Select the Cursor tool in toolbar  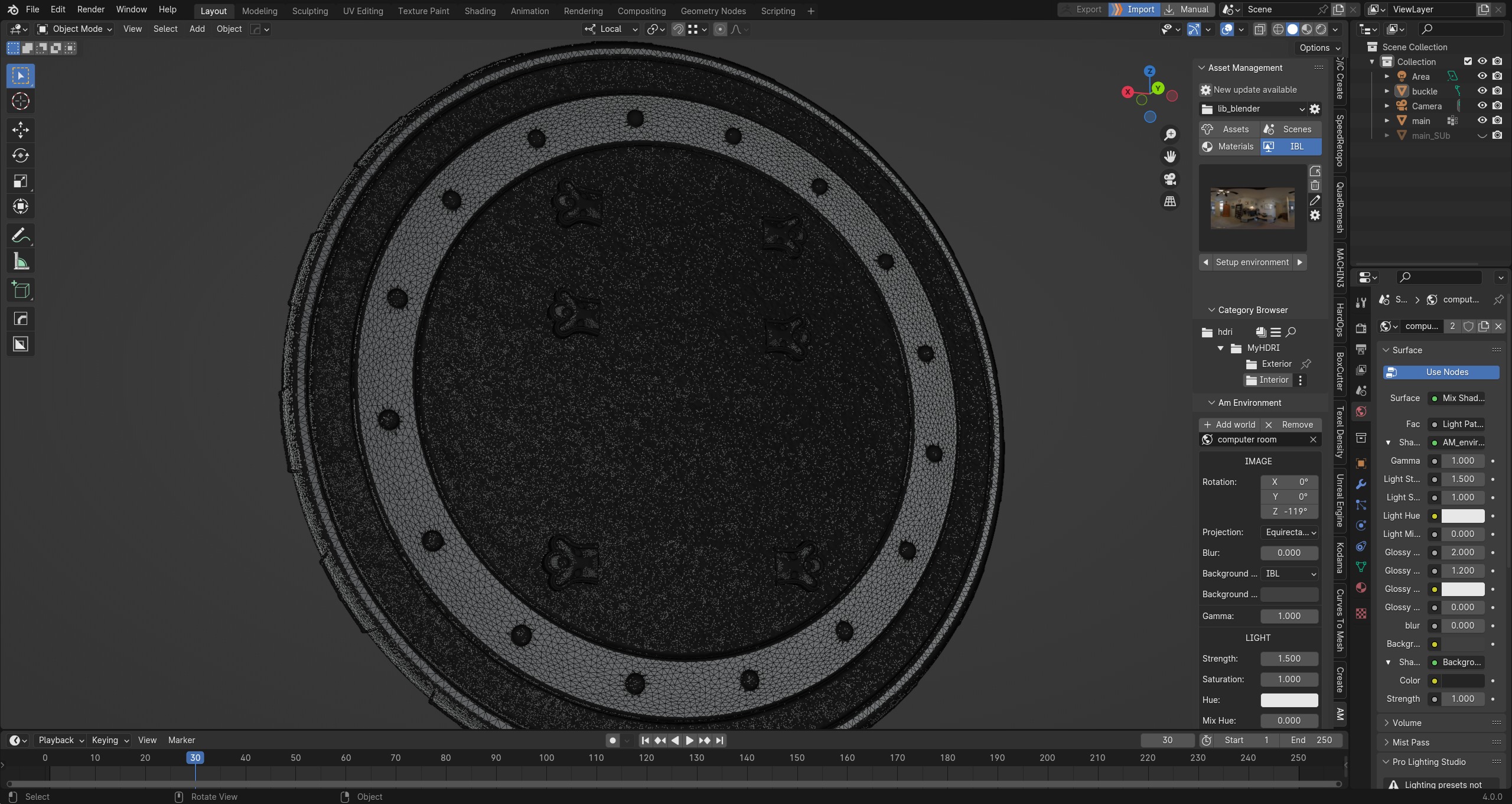click(21, 102)
